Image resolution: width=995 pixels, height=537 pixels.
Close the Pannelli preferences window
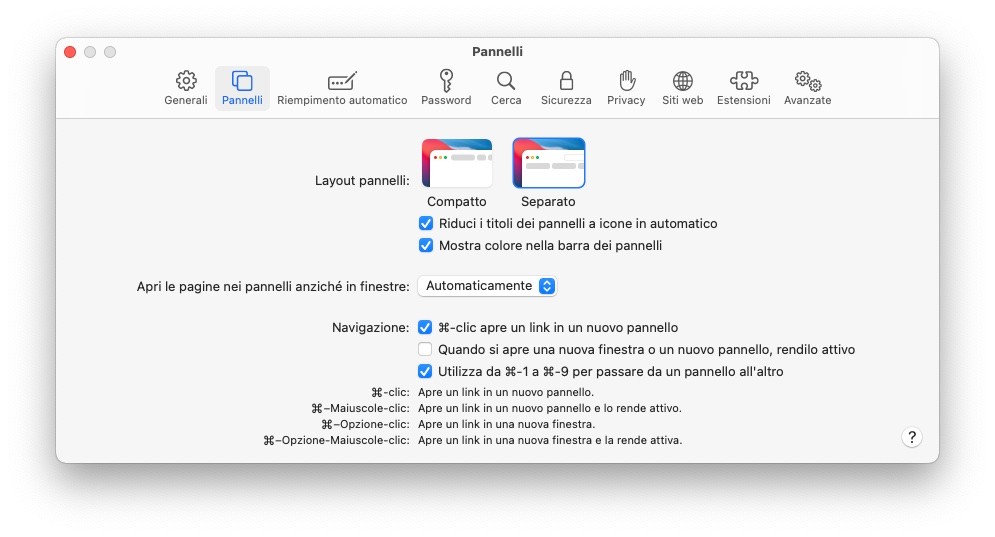(70, 52)
